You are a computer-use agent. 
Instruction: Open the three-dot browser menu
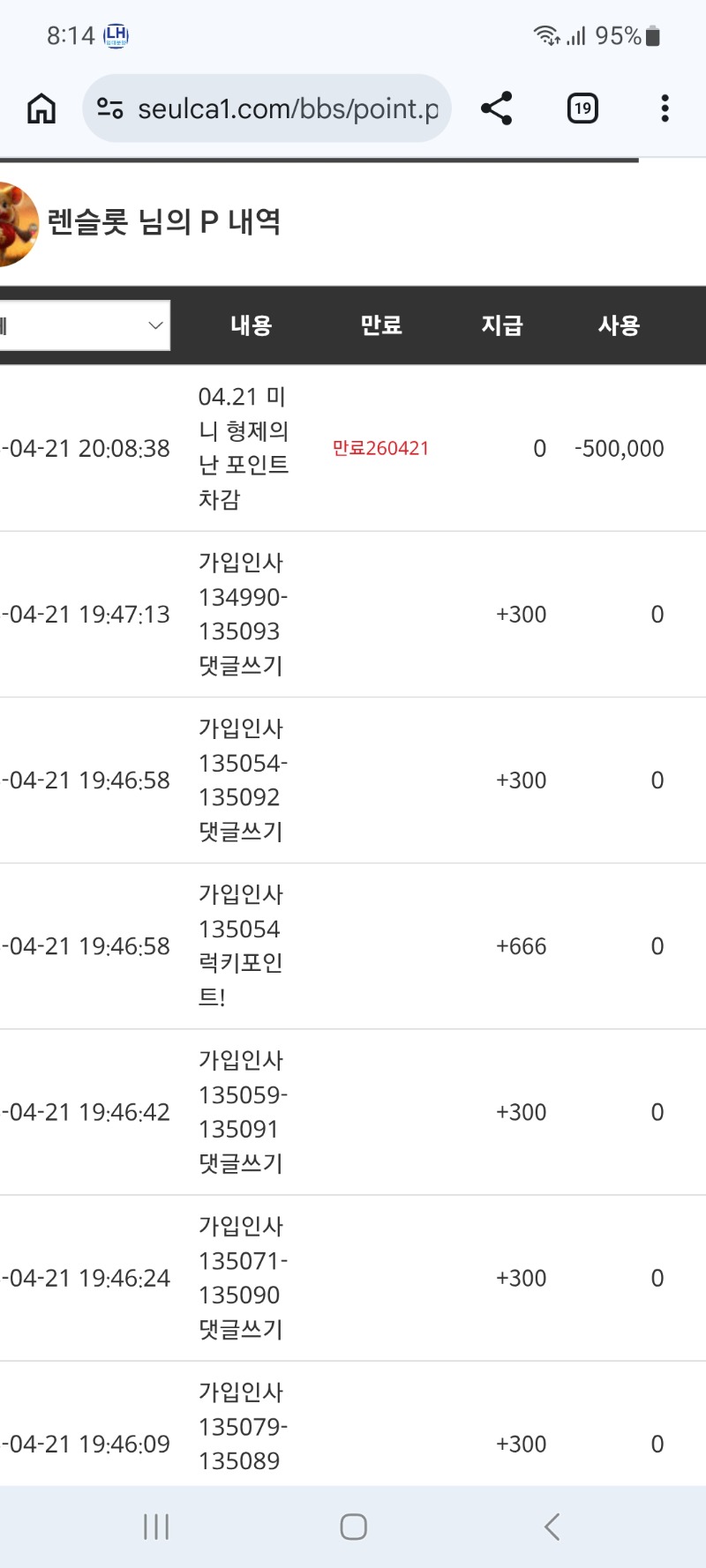(x=665, y=108)
